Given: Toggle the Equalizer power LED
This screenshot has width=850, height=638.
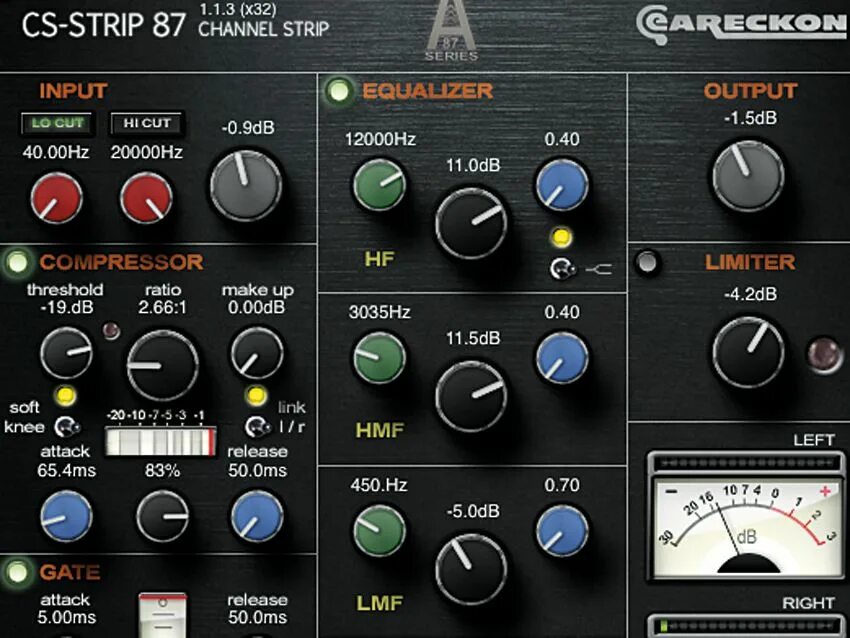Looking at the screenshot, I should coord(339,91).
